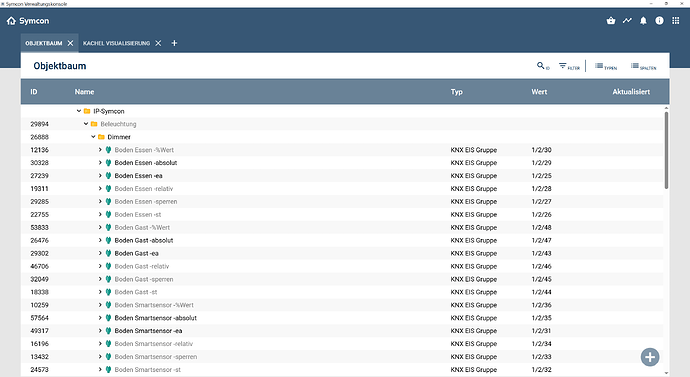The height and width of the screenshot is (377, 690).
Task: Click ID 46706 cell
Action: 40,266
